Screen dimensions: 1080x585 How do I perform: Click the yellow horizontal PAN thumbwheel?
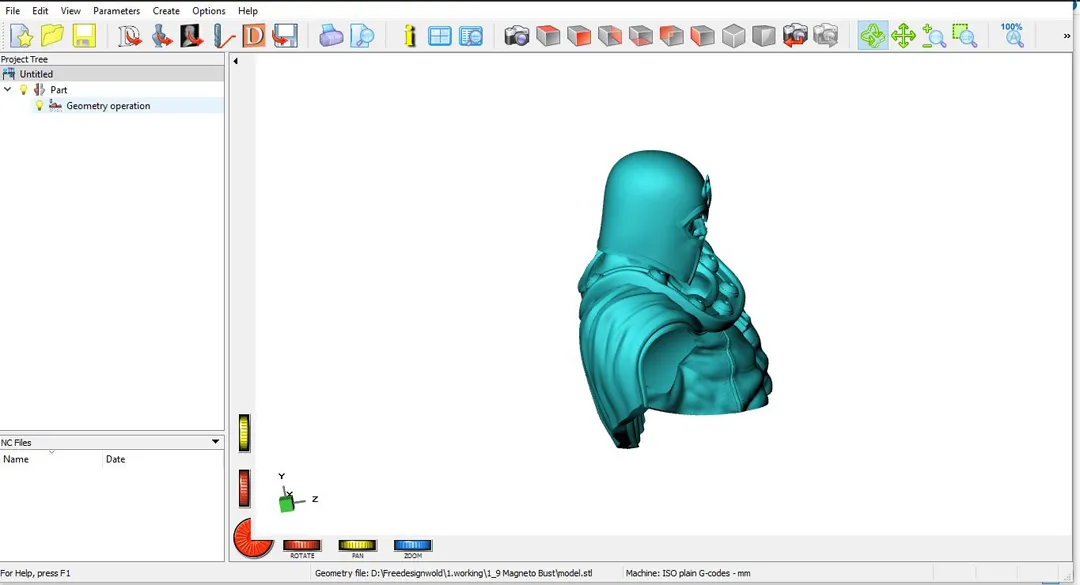coord(357,545)
